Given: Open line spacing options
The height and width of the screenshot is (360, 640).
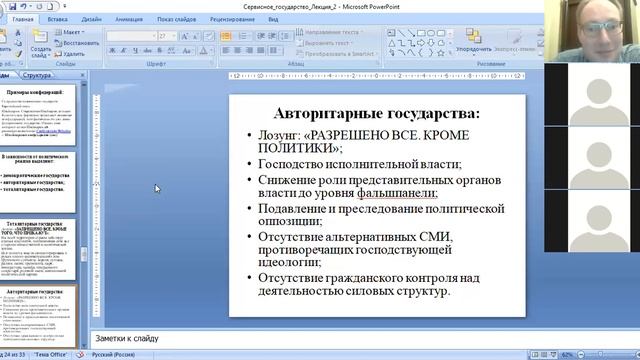Looking at the screenshot, I should point(286,36).
